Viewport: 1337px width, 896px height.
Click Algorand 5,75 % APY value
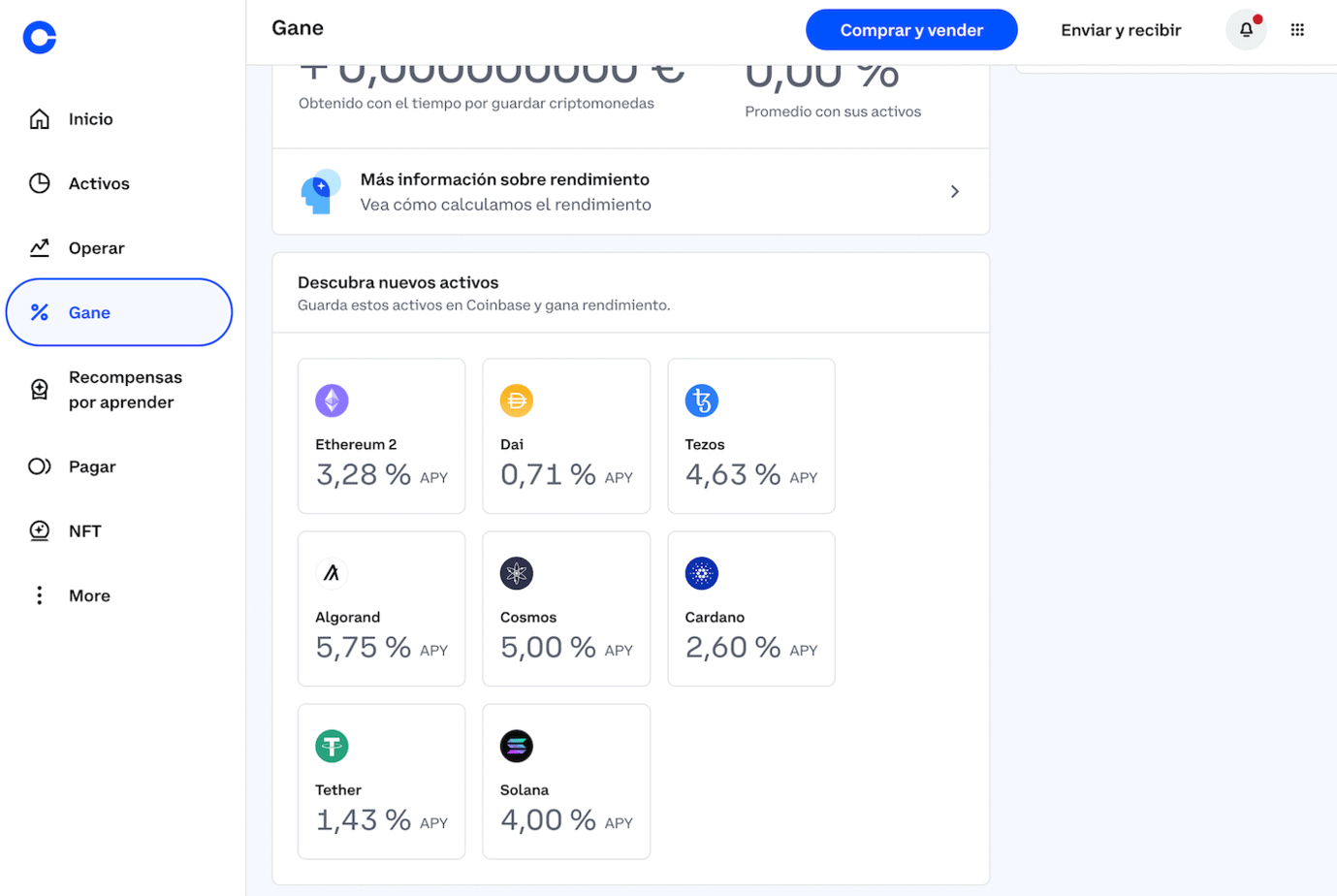pyautogui.click(x=382, y=647)
